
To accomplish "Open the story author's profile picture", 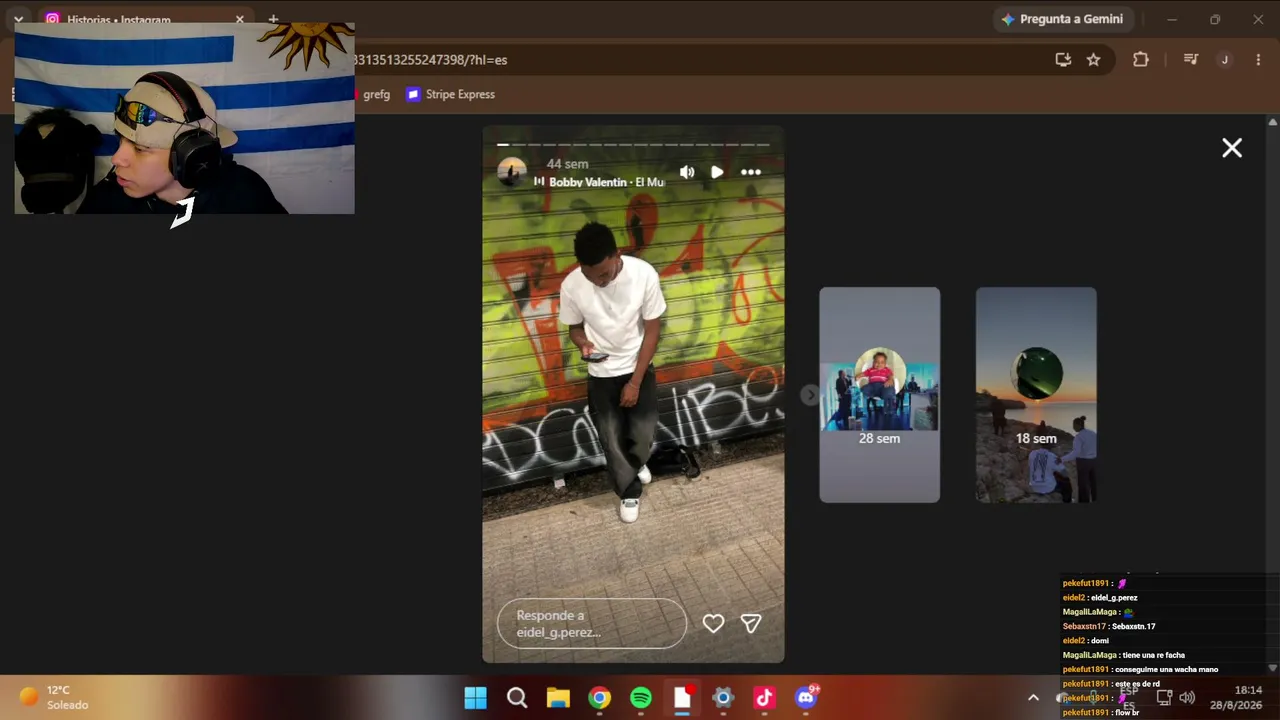I will 512,172.
